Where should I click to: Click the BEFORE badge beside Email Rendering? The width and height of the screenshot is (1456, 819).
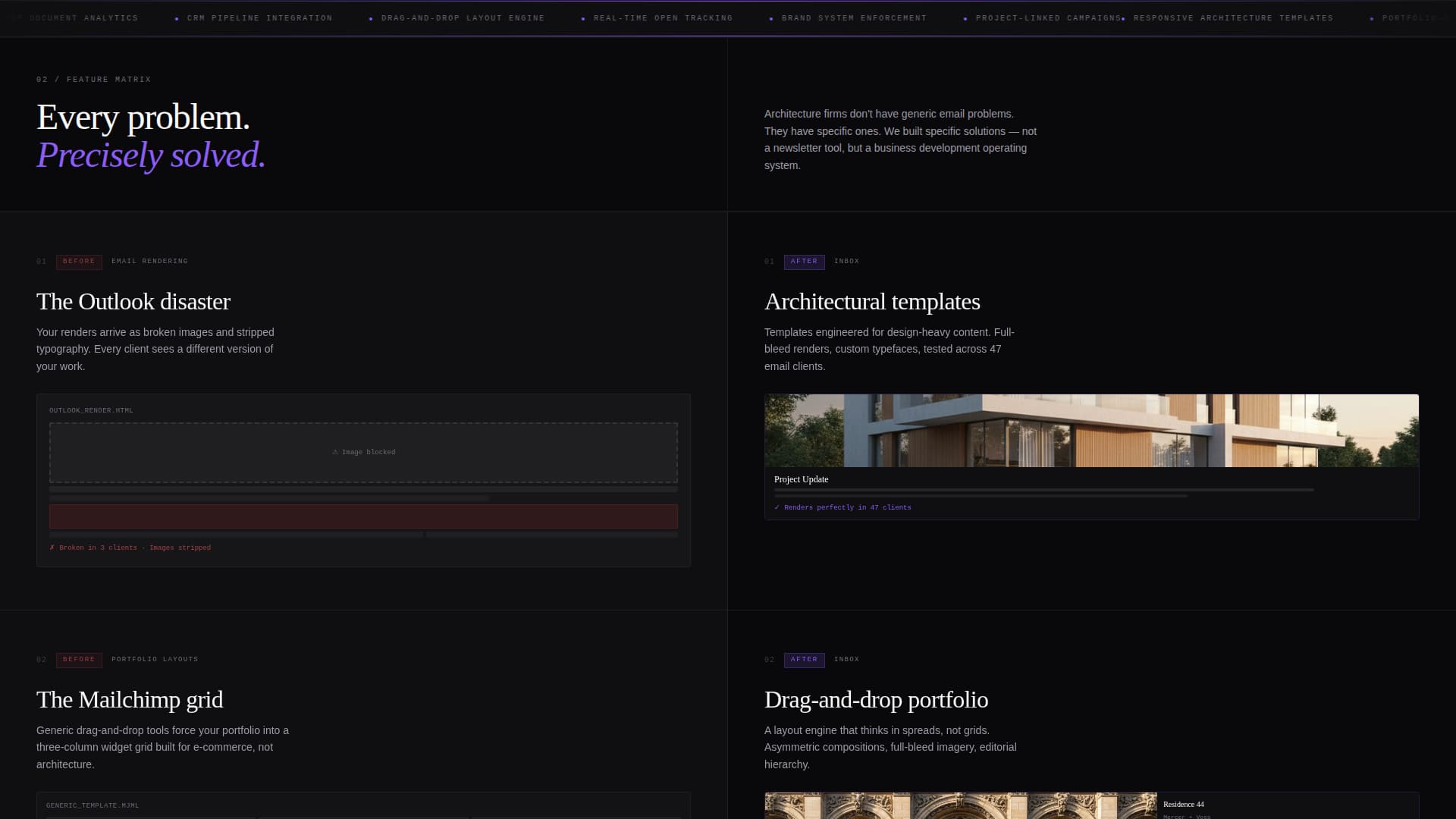79,262
